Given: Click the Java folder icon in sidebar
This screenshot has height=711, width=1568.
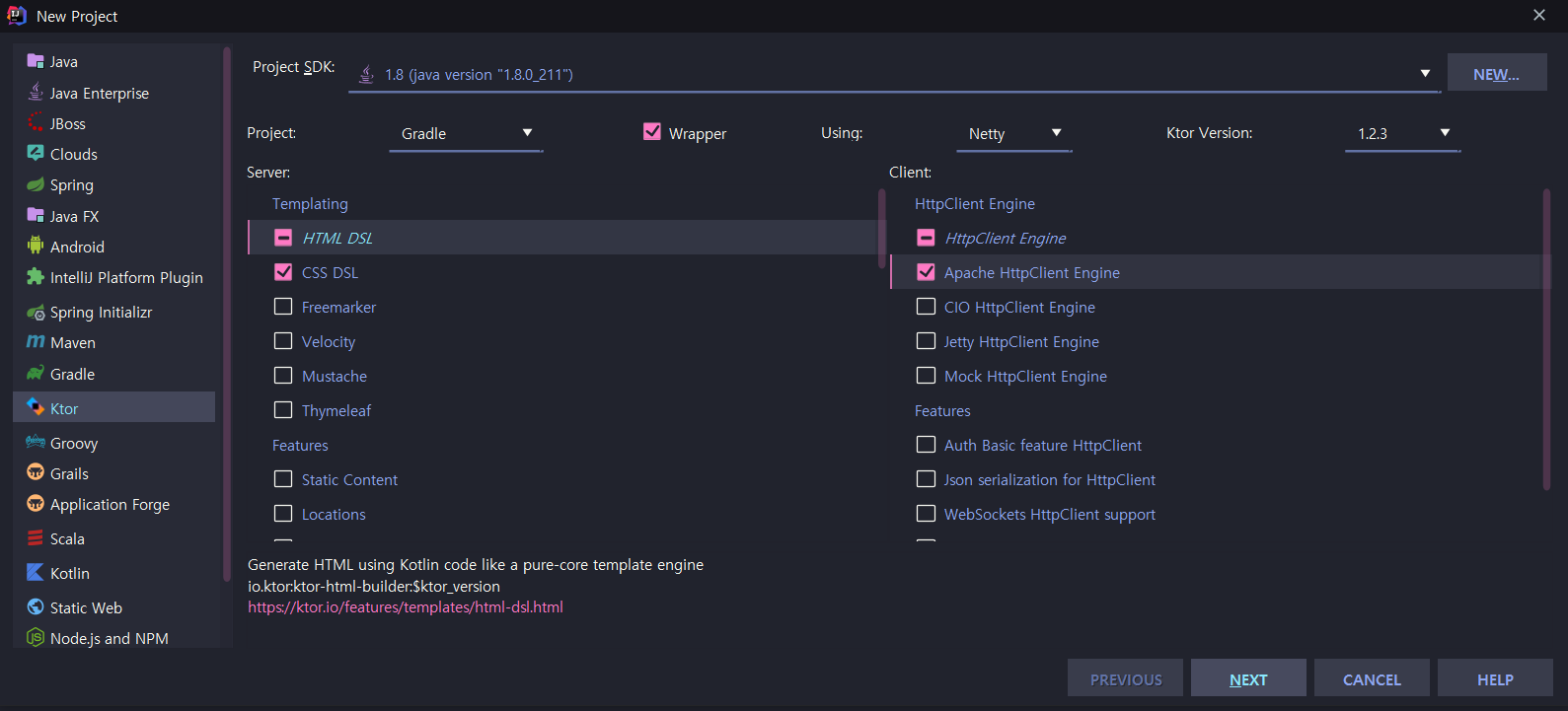Looking at the screenshot, I should [36, 61].
